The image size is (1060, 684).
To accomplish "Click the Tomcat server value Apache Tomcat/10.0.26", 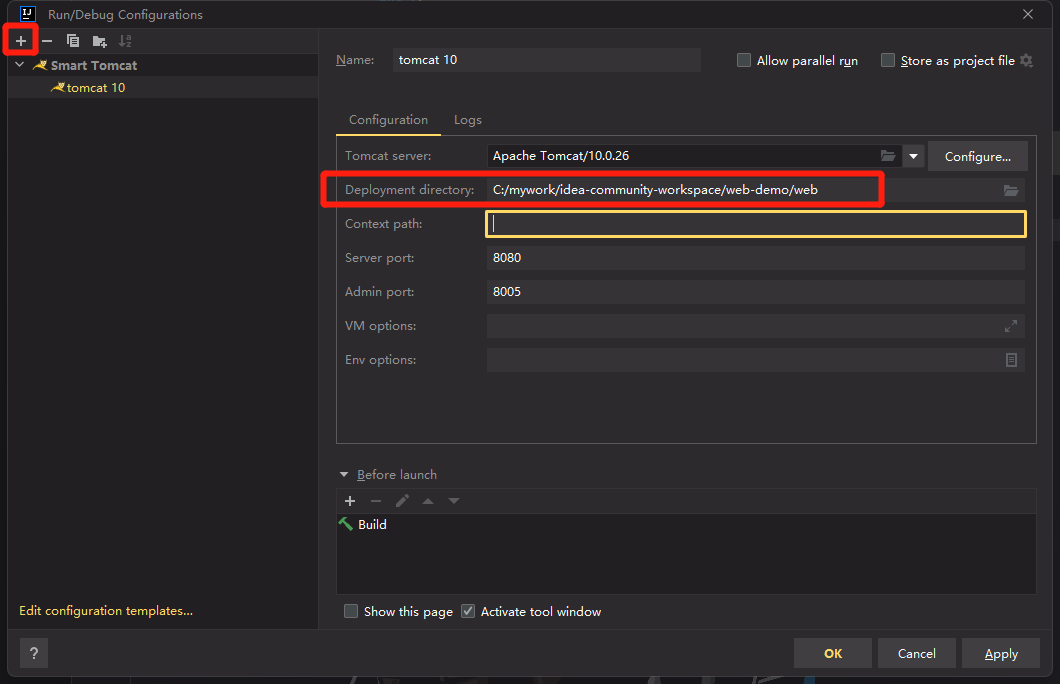I will tap(561, 155).
